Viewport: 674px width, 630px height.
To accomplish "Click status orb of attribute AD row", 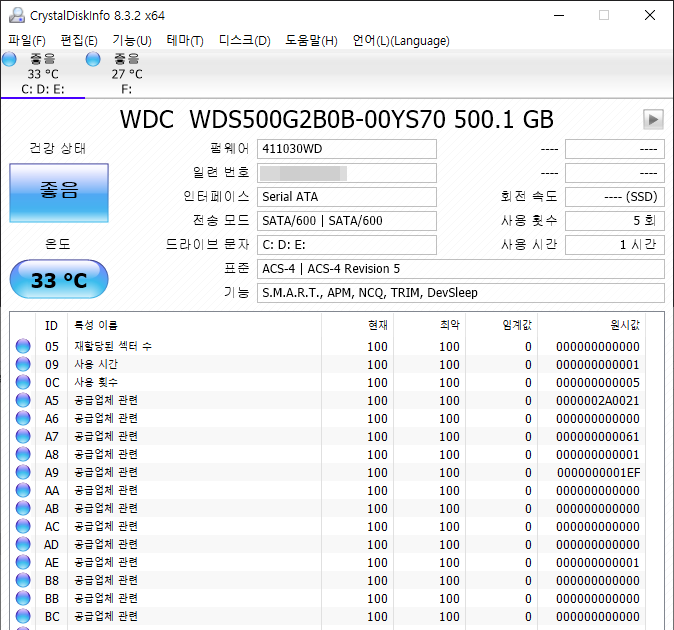I will pyautogui.click(x=23, y=544).
